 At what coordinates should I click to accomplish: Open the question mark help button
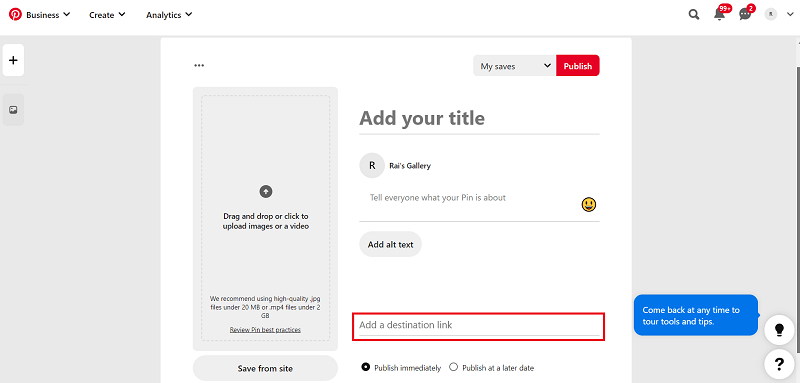tap(779, 364)
